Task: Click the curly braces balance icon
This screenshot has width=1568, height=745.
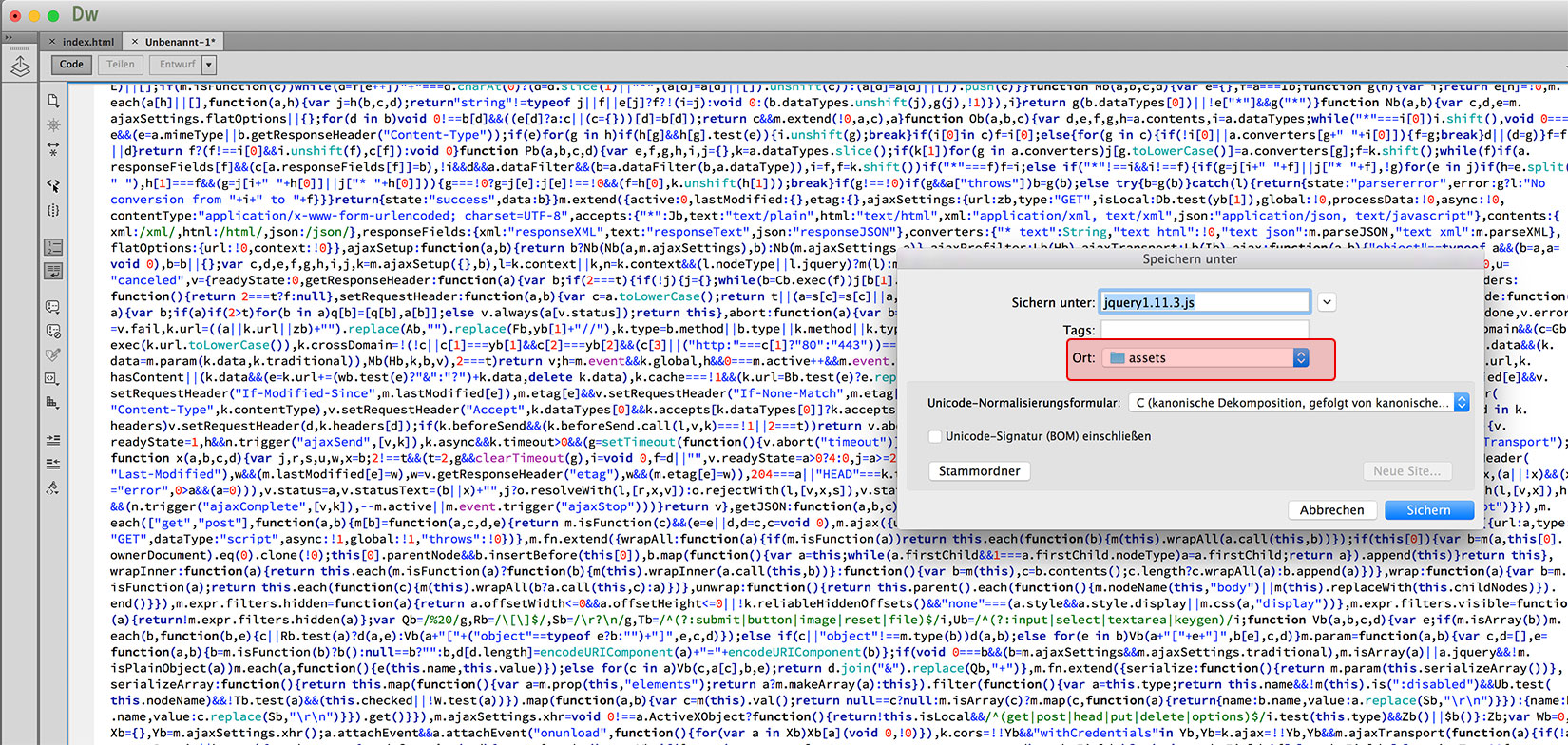Action: (x=53, y=210)
